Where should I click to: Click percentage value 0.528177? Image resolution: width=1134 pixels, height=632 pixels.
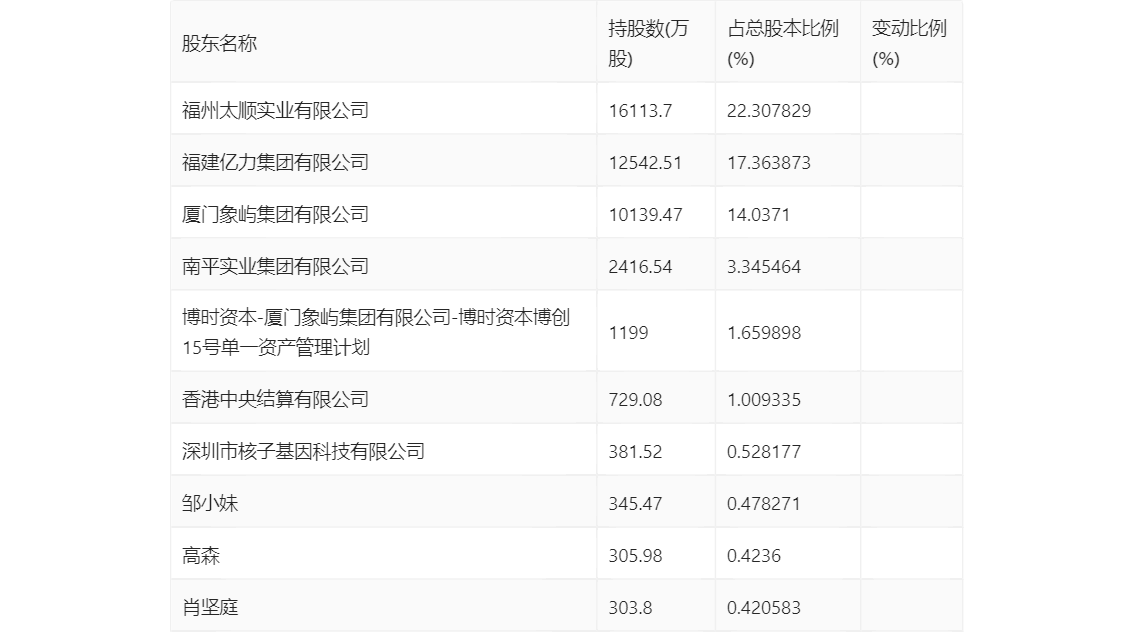pos(764,452)
